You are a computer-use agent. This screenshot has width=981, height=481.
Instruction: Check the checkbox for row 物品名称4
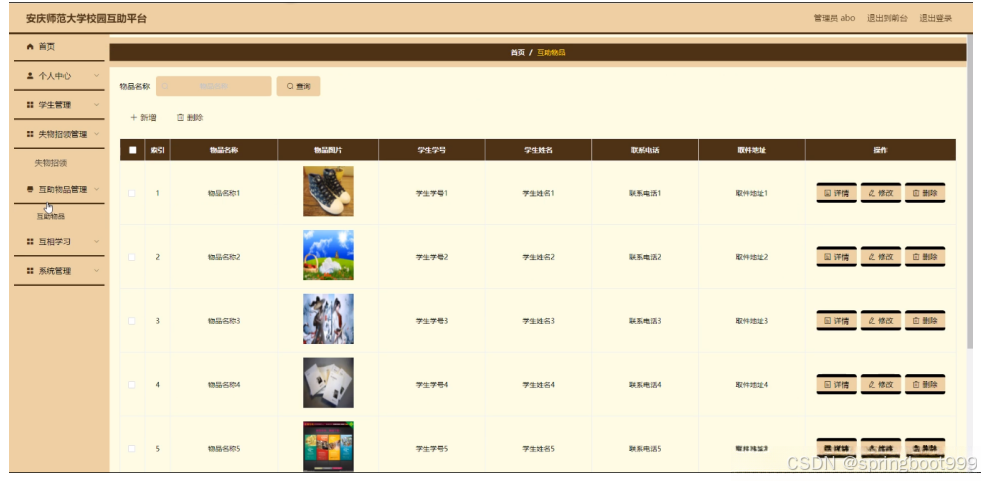click(131, 385)
